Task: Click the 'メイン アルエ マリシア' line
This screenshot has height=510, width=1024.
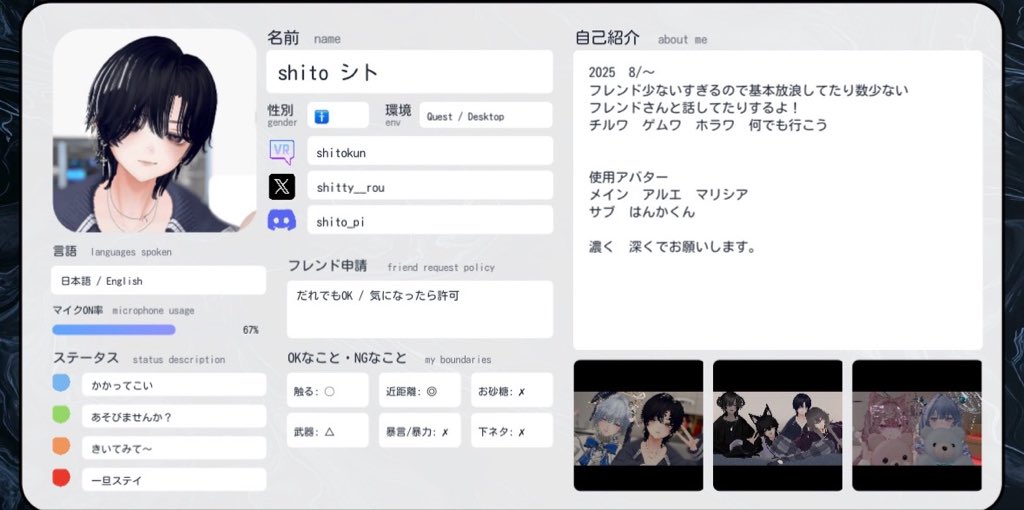Action: [x=669, y=195]
